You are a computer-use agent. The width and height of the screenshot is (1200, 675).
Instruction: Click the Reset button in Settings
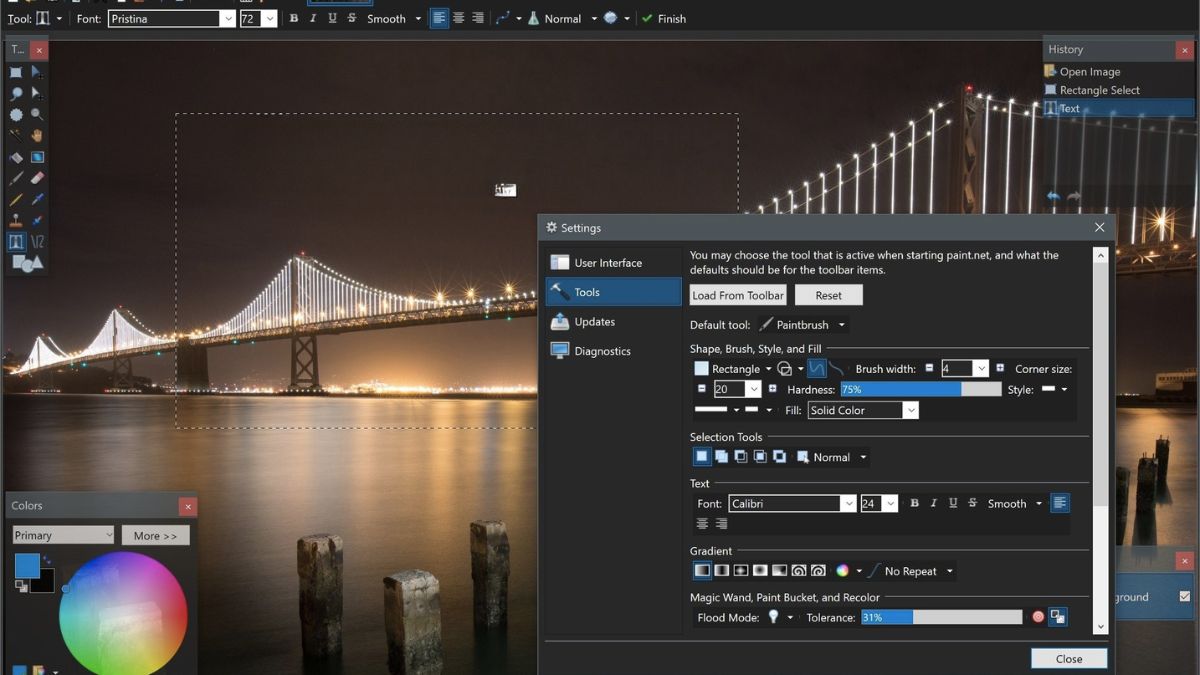click(829, 295)
